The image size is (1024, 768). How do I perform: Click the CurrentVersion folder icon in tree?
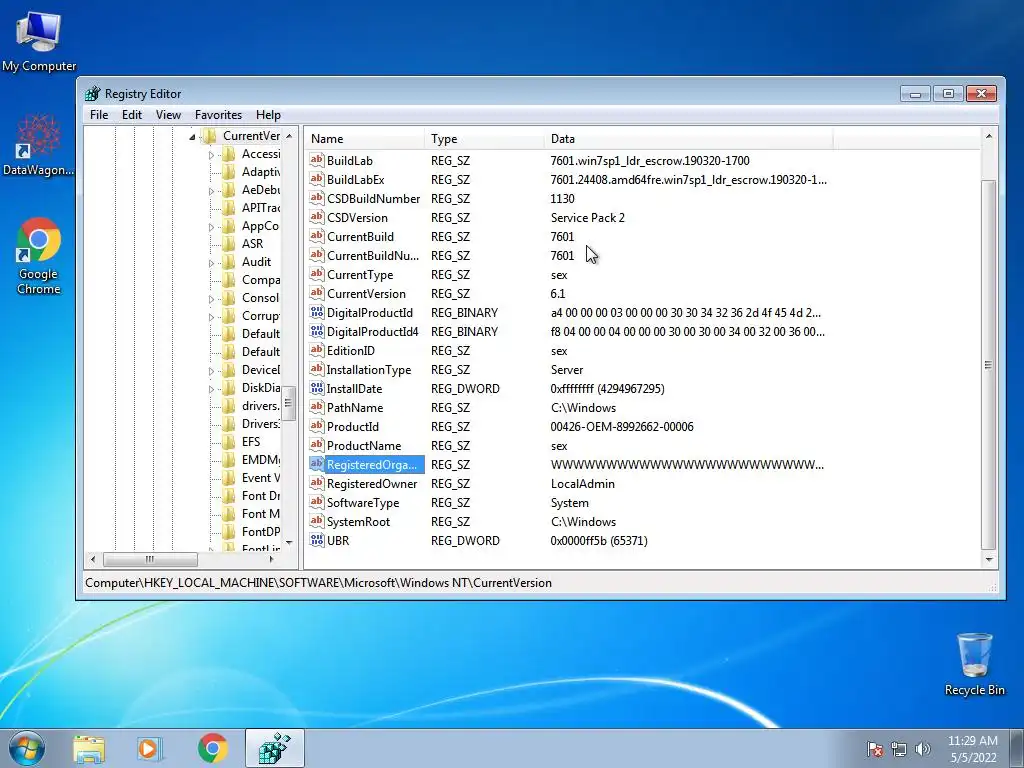click(x=209, y=136)
